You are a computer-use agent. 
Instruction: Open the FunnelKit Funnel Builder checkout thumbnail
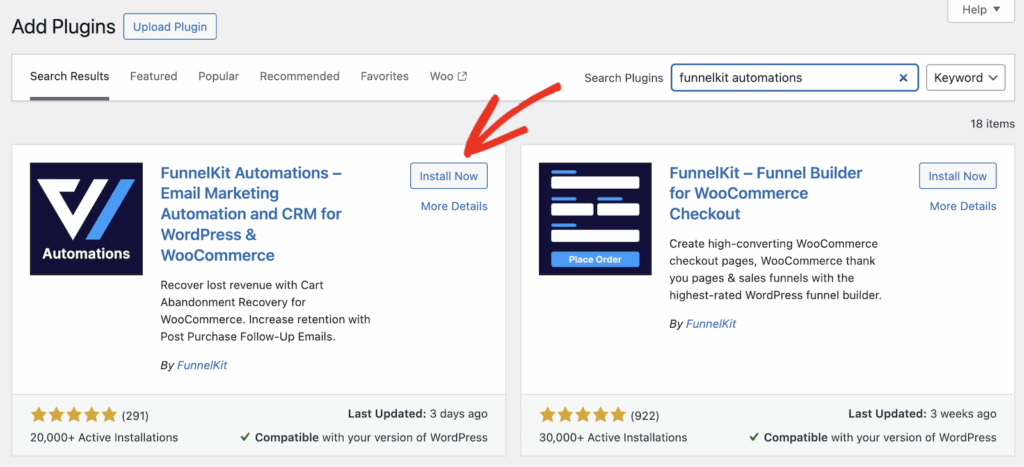coord(595,219)
